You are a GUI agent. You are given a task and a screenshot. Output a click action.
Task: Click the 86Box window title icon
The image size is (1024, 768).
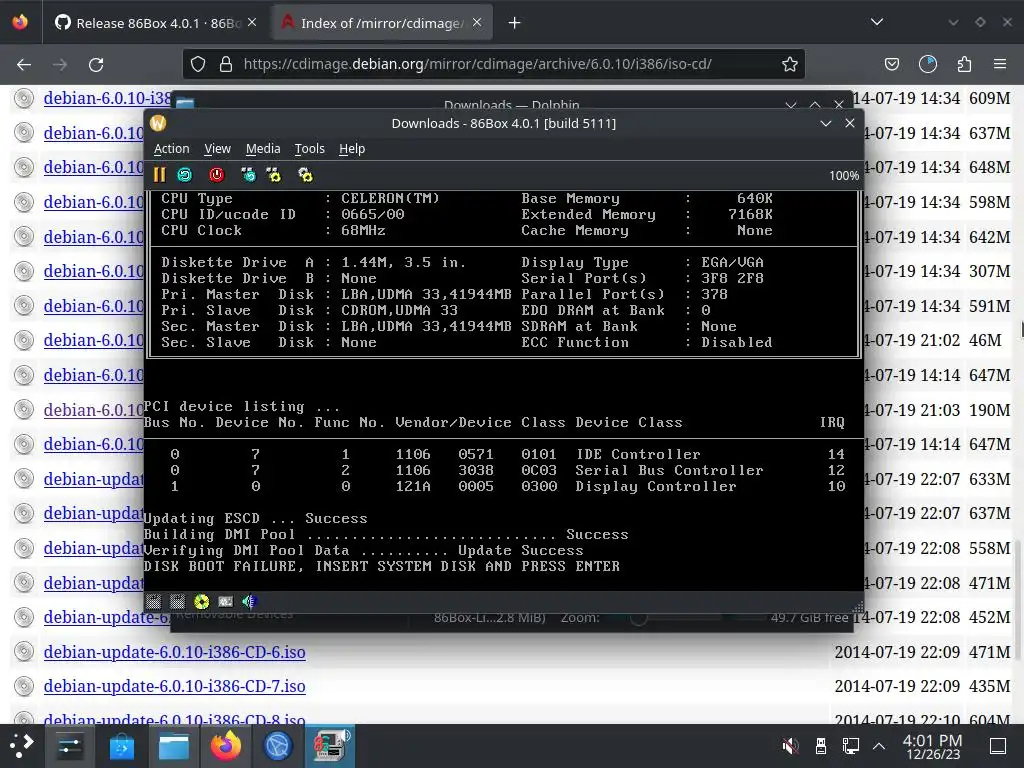click(x=158, y=123)
